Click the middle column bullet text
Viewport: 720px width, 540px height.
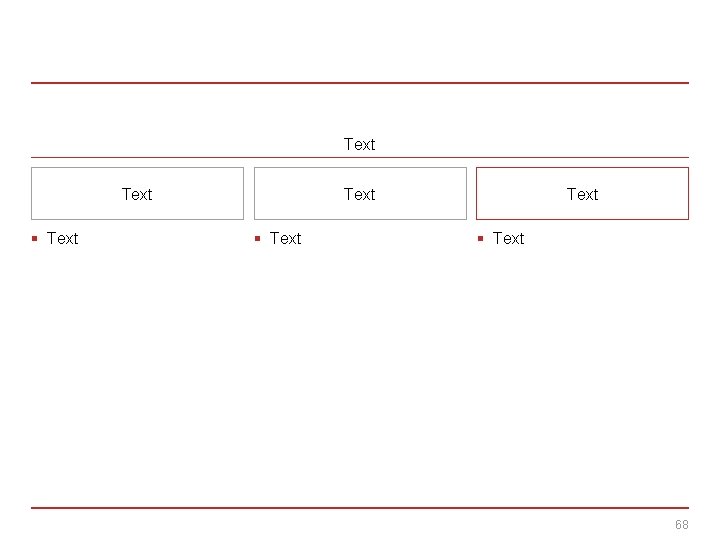pos(285,238)
